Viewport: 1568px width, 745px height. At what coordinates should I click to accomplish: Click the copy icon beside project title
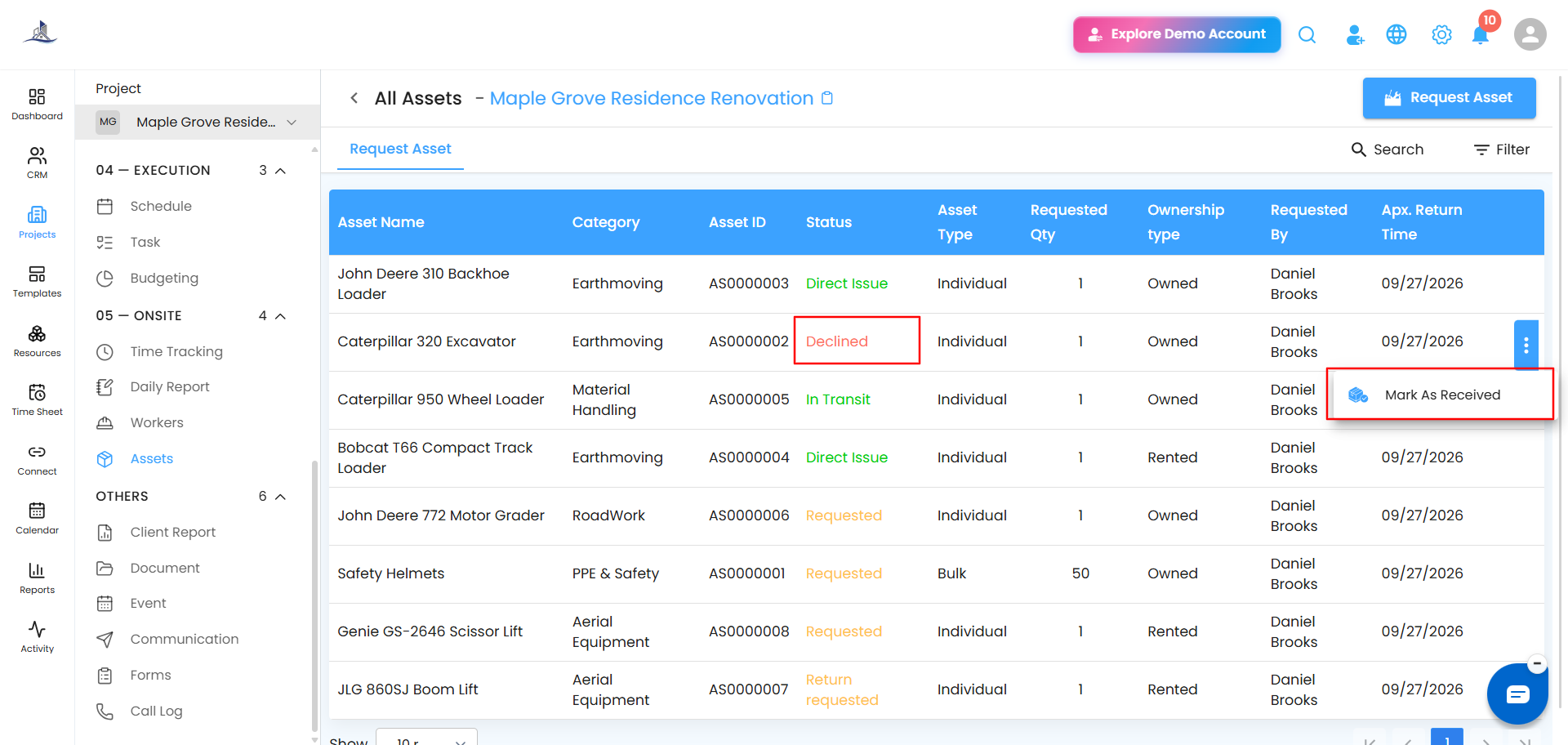click(827, 98)
